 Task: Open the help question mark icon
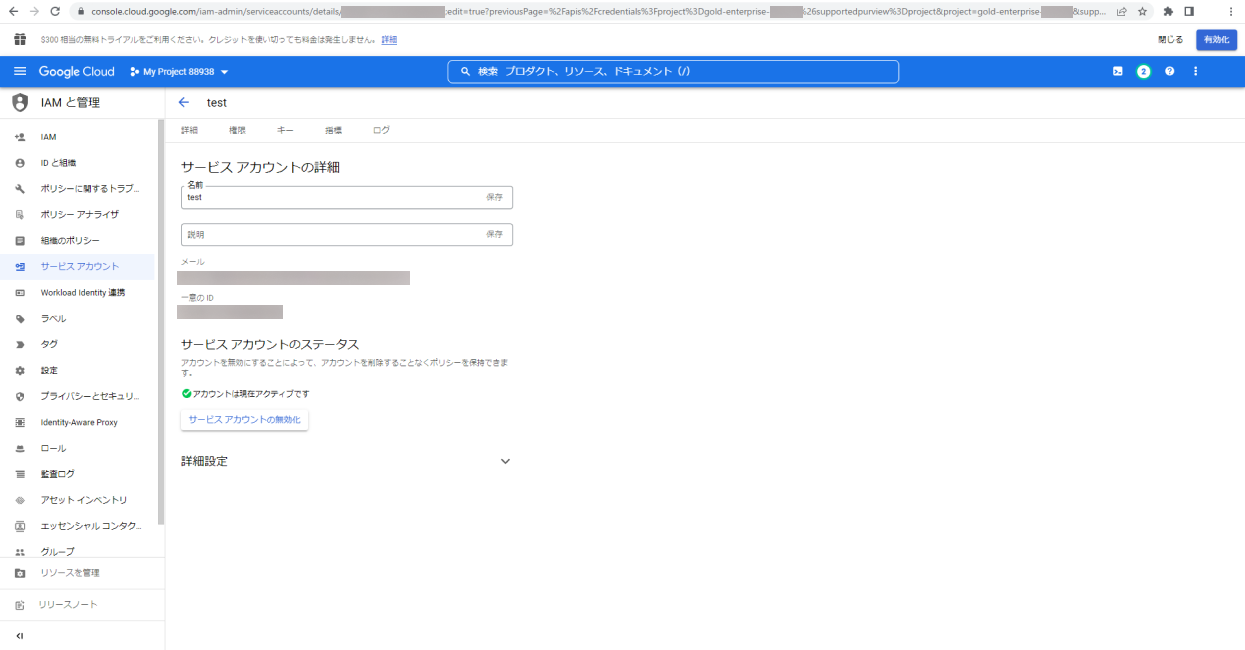[x=1169, y=71]
